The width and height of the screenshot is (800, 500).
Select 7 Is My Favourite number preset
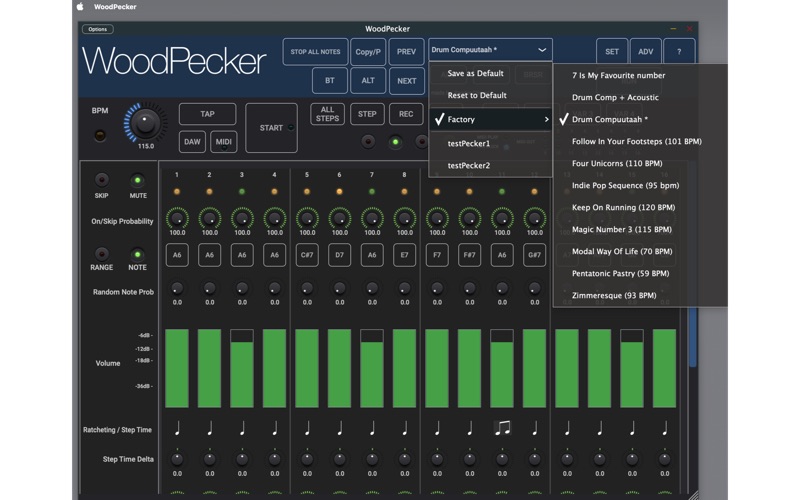click(x=640, y=76)
